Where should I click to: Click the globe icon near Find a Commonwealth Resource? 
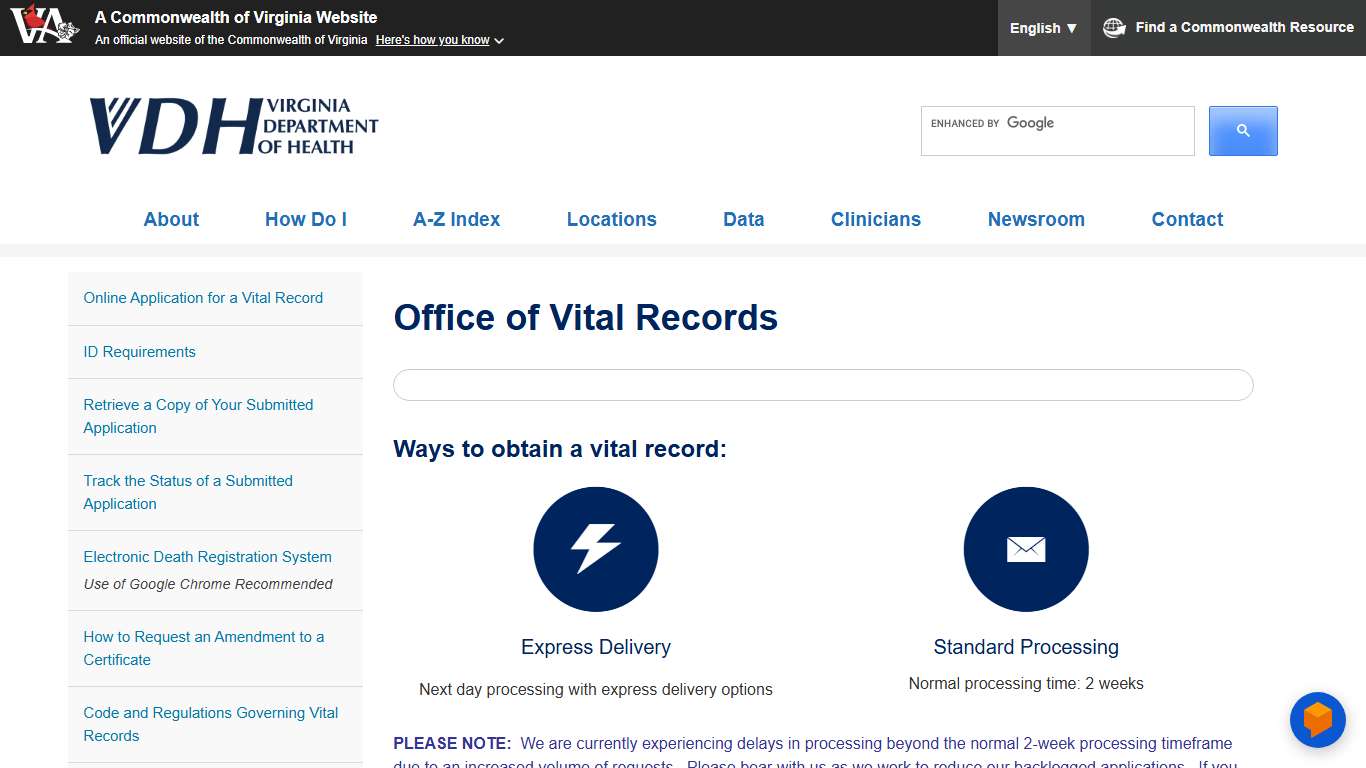tap(1113, 27)
